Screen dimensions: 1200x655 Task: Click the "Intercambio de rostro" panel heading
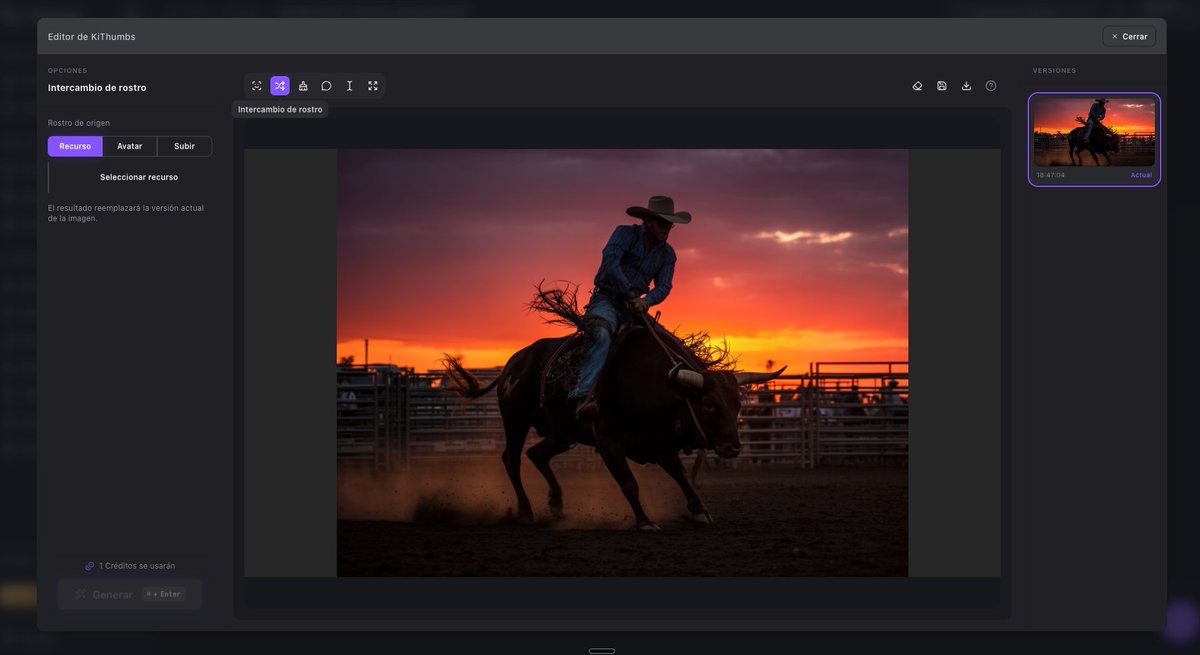pos(97,88)
